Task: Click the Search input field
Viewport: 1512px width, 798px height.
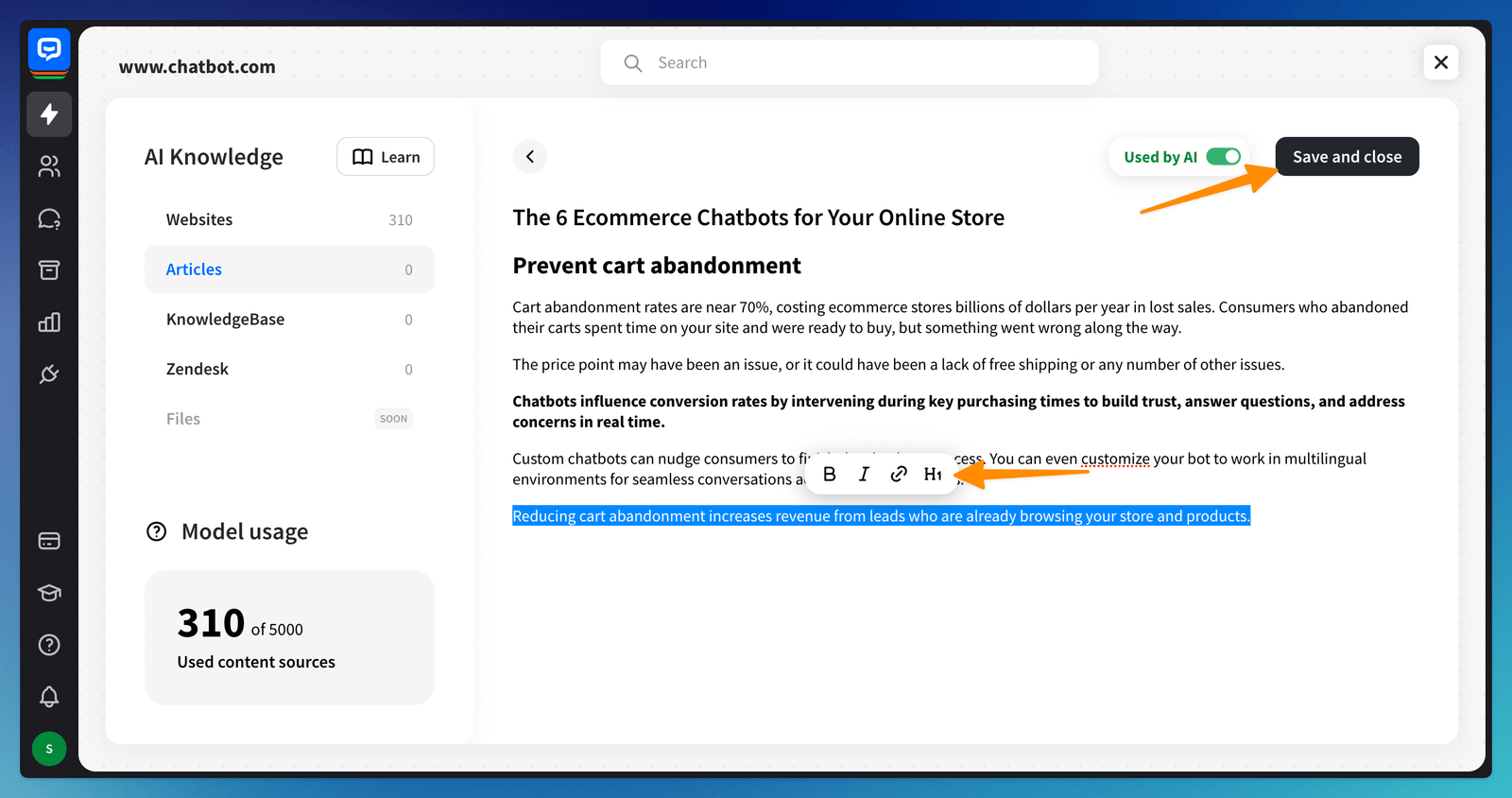Action: point(849,62)
